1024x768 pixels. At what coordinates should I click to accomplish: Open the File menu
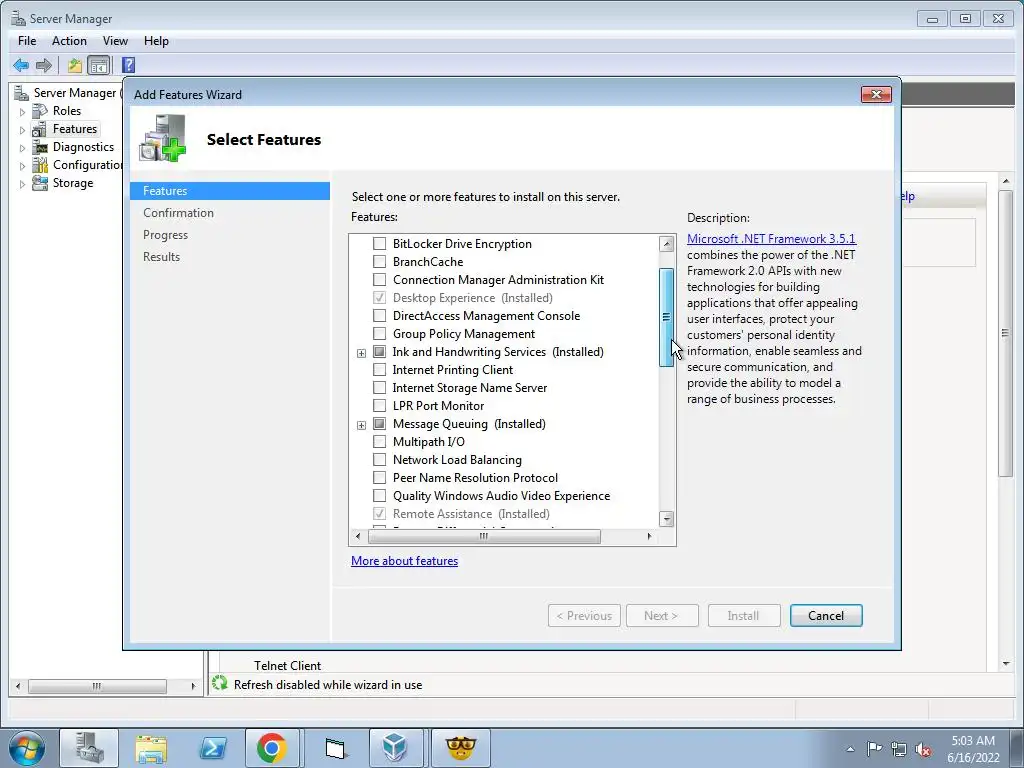coord(27,40)
